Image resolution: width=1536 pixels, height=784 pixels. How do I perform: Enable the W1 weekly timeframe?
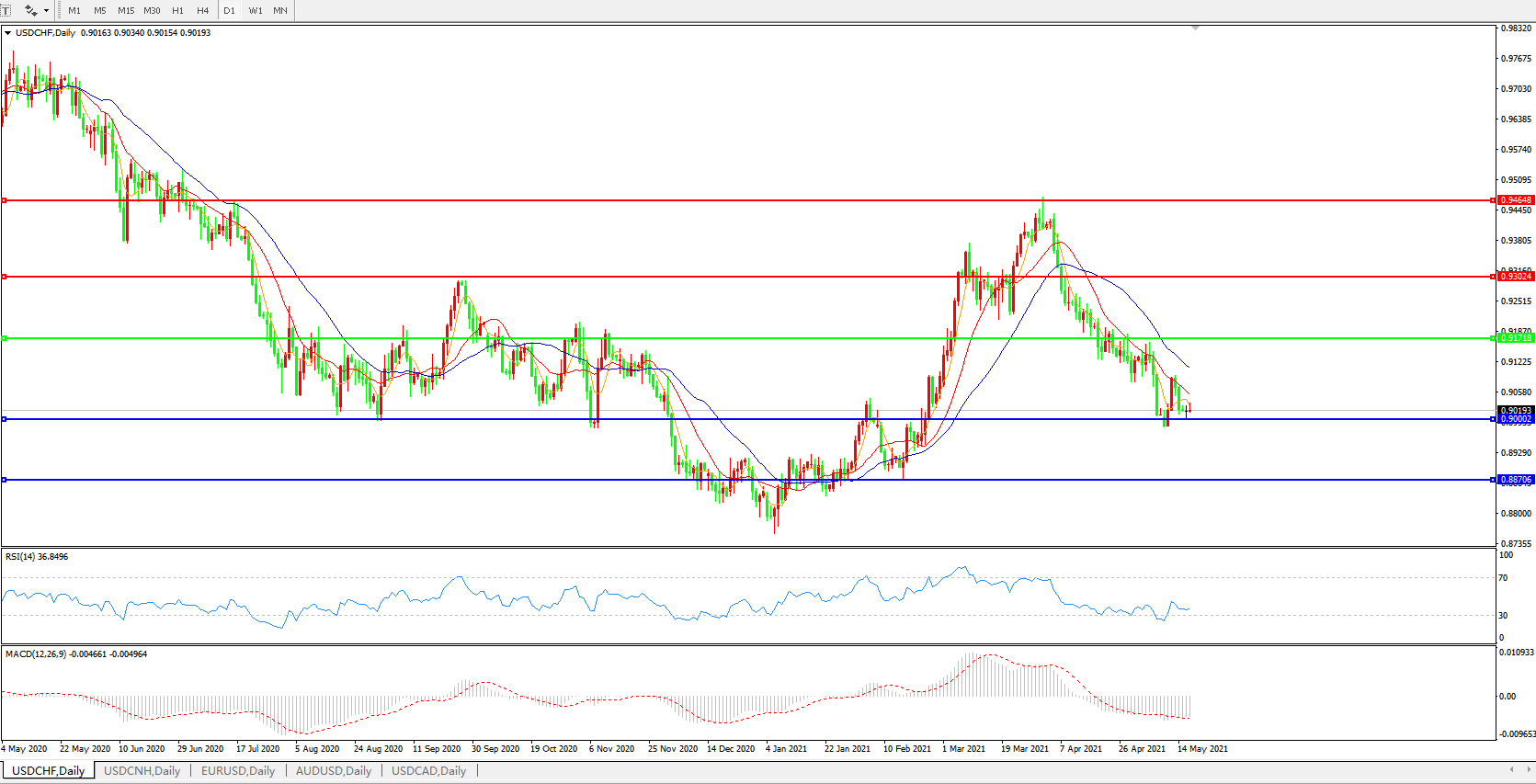256,11
